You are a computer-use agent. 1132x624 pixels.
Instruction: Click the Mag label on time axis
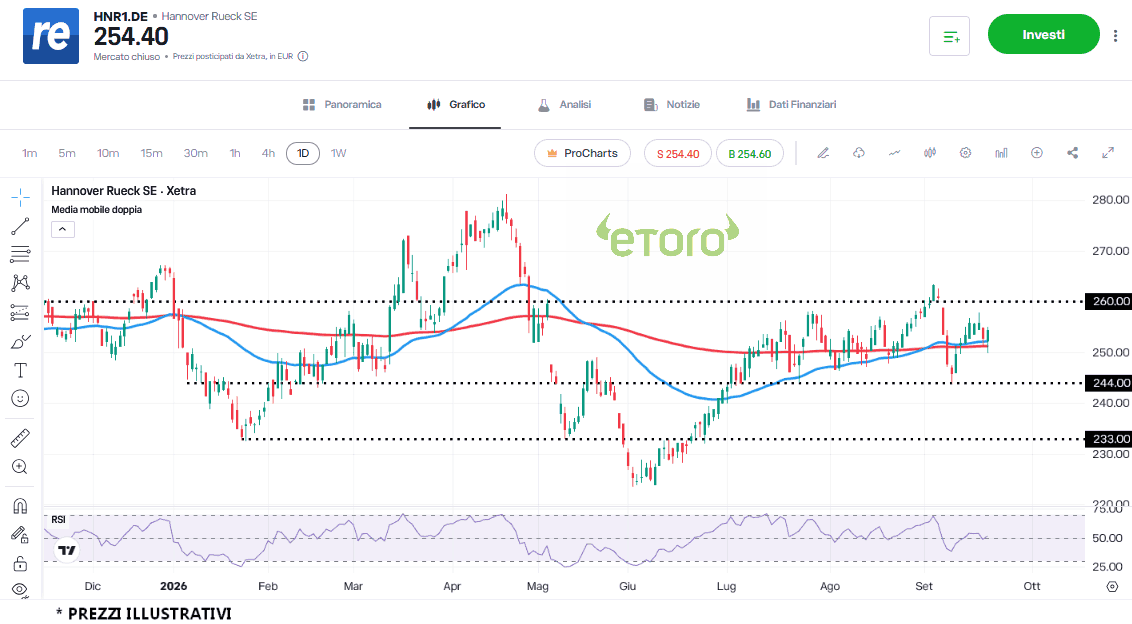click(x=538, y=586)
